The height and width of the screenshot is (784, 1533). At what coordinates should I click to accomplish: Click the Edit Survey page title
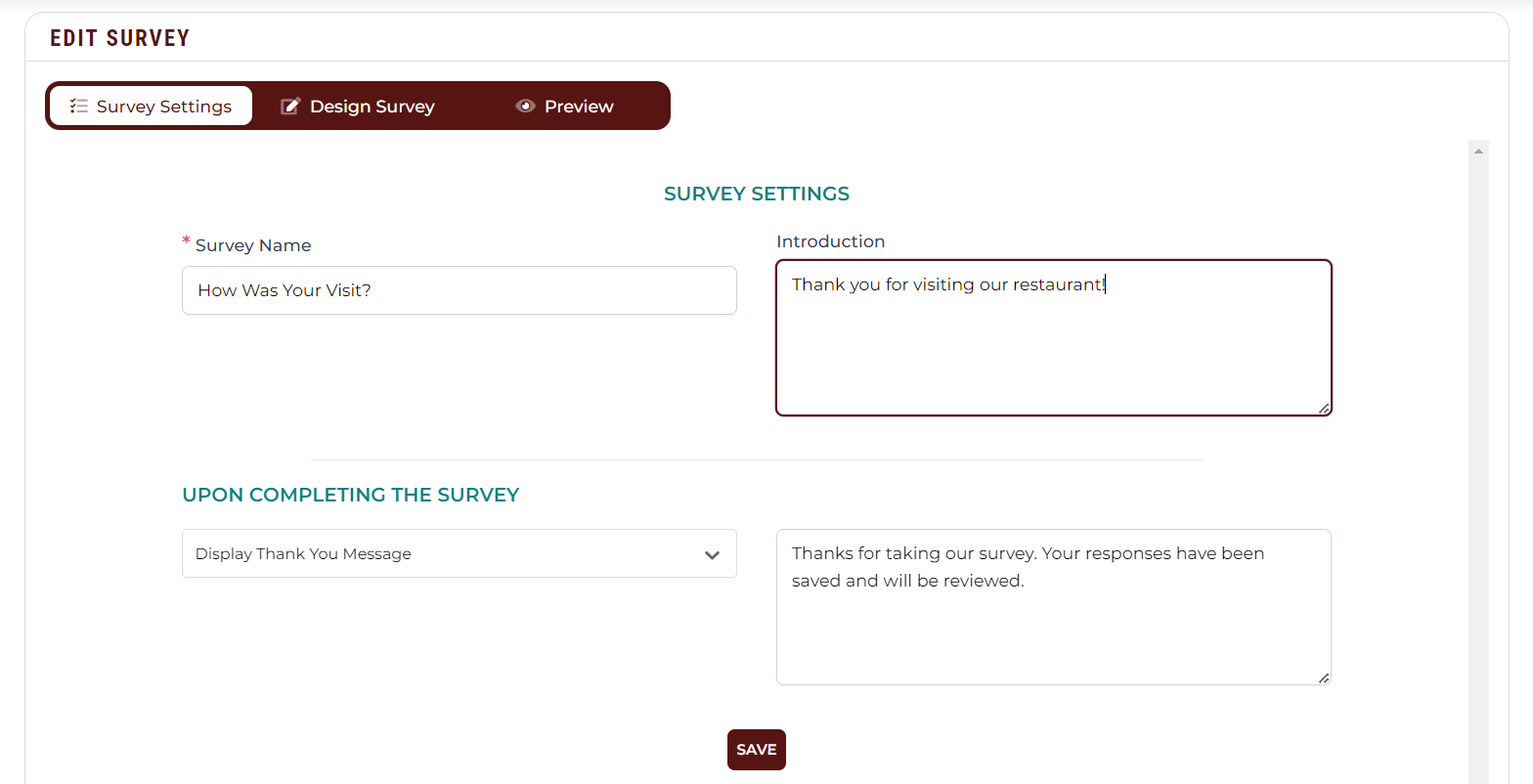(x=120, y=38)
